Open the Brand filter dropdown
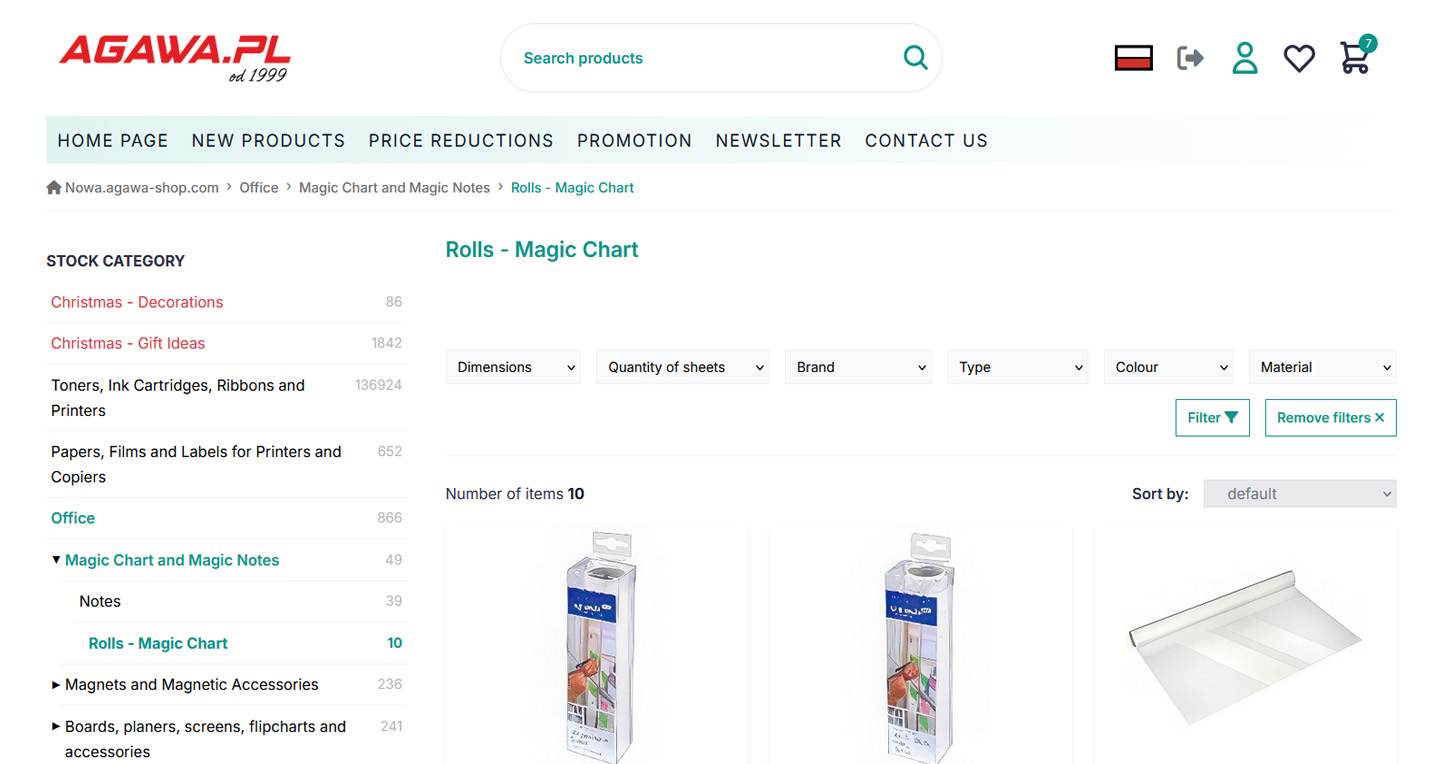The height and width of the screenshot is (764, 1454). click(858, 367)
